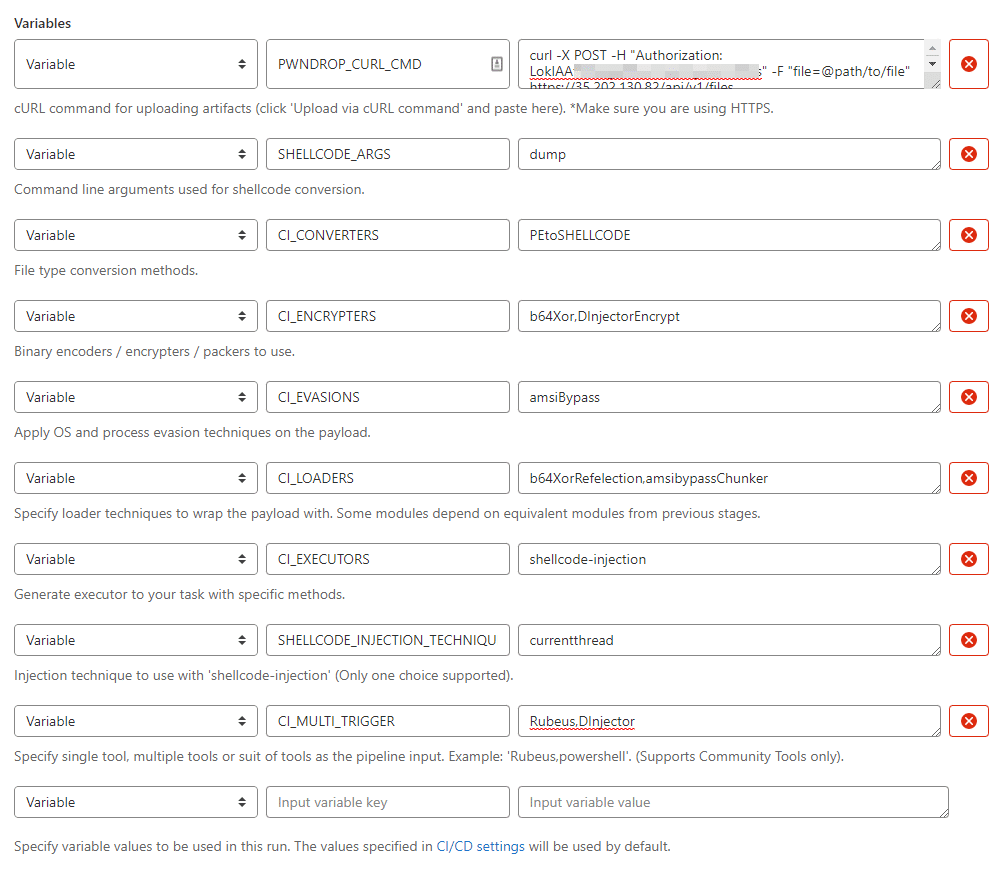Open the CI/CD settings link

(480, 846)
